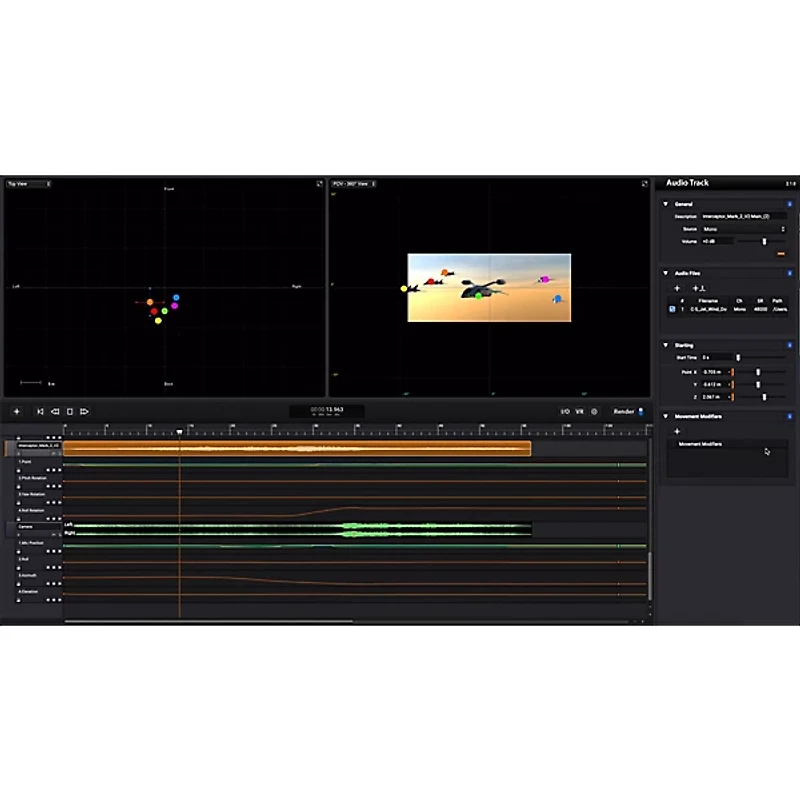Click the fullscreen icon on the POV view
Screen dimensions: 800x800
point(645,185)
